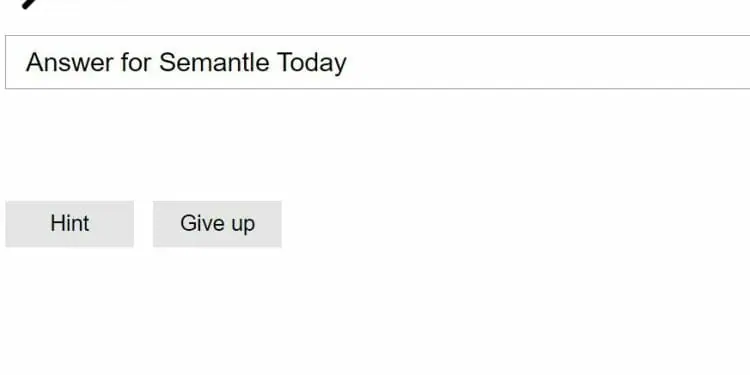Screen dimensions: 750x375
Task: Activate the Semantle answer input box
Action: [377, 62]
